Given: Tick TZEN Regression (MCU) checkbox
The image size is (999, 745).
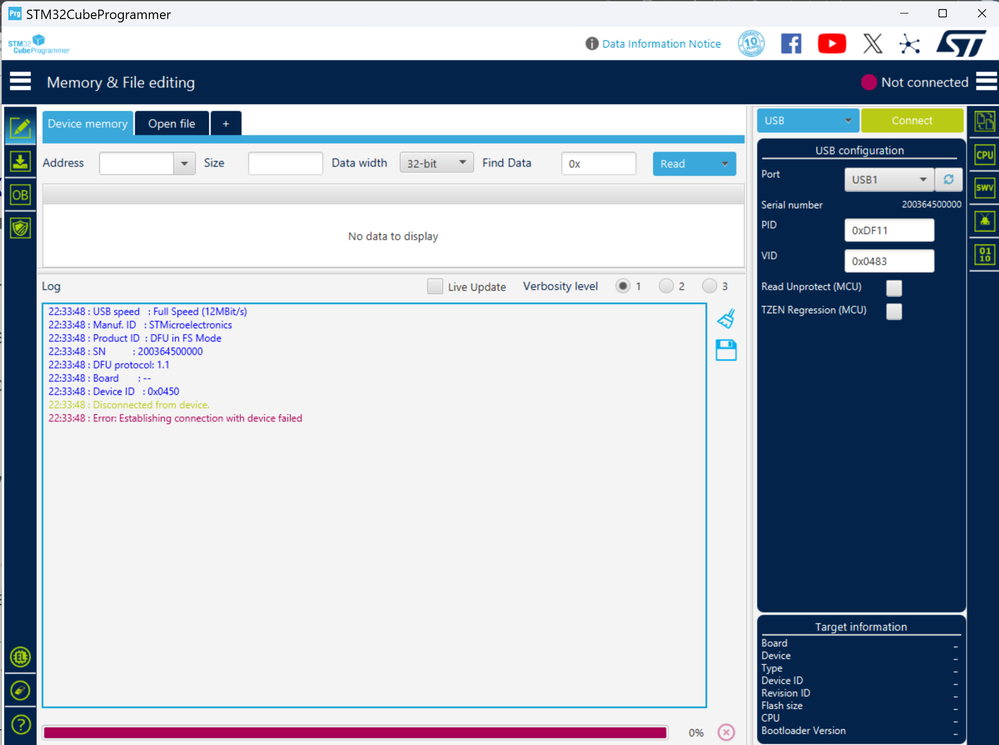Looking at the screenshot, I should [x=894, y=311].
